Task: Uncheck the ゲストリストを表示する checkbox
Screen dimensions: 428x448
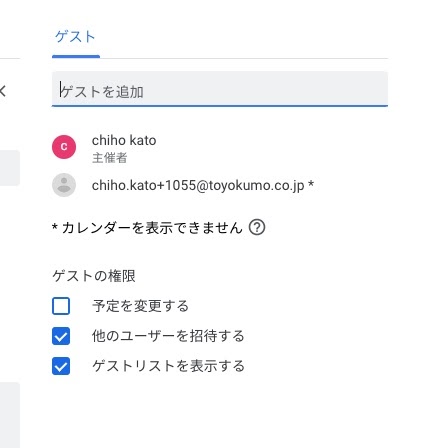Action: [x=61, y=366]
